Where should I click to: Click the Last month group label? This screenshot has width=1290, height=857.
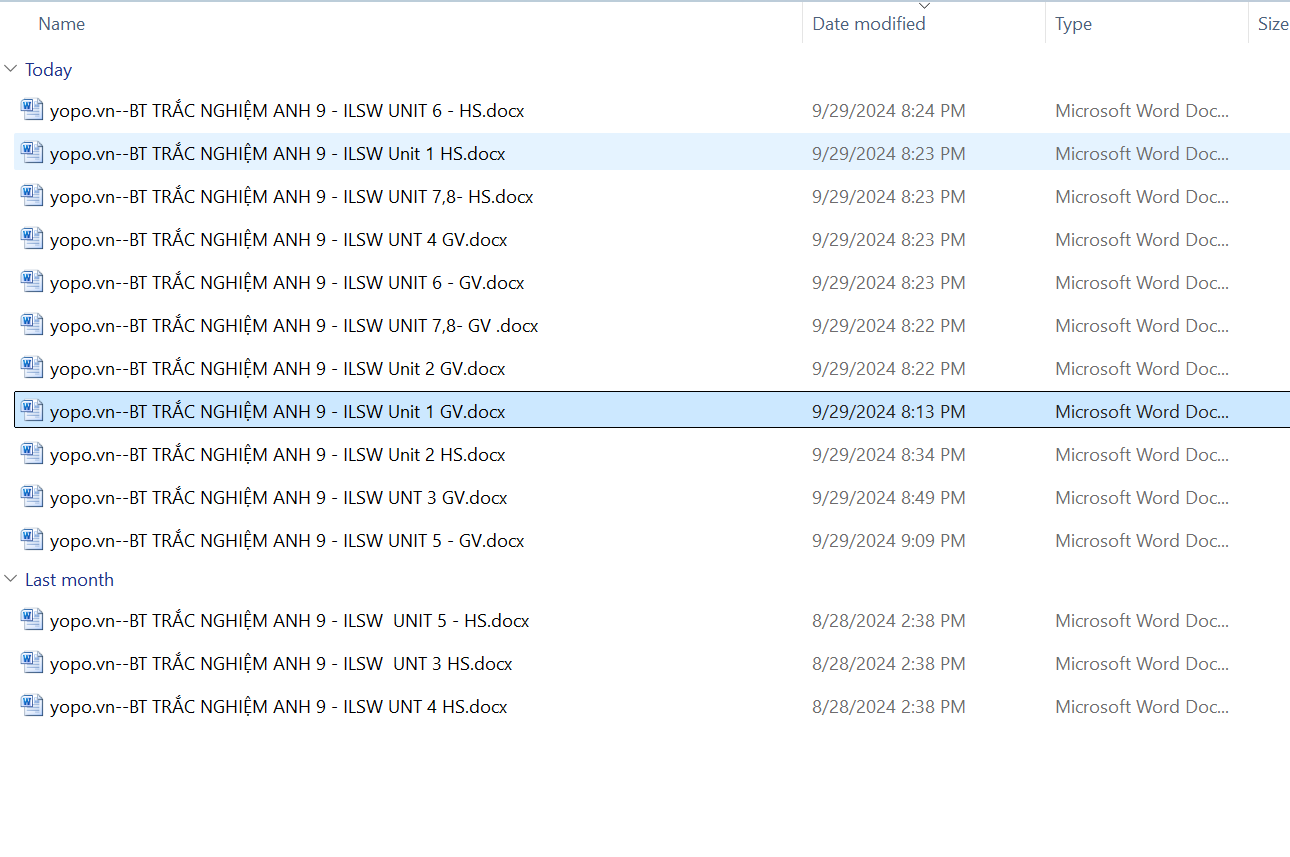pos(69,580)
